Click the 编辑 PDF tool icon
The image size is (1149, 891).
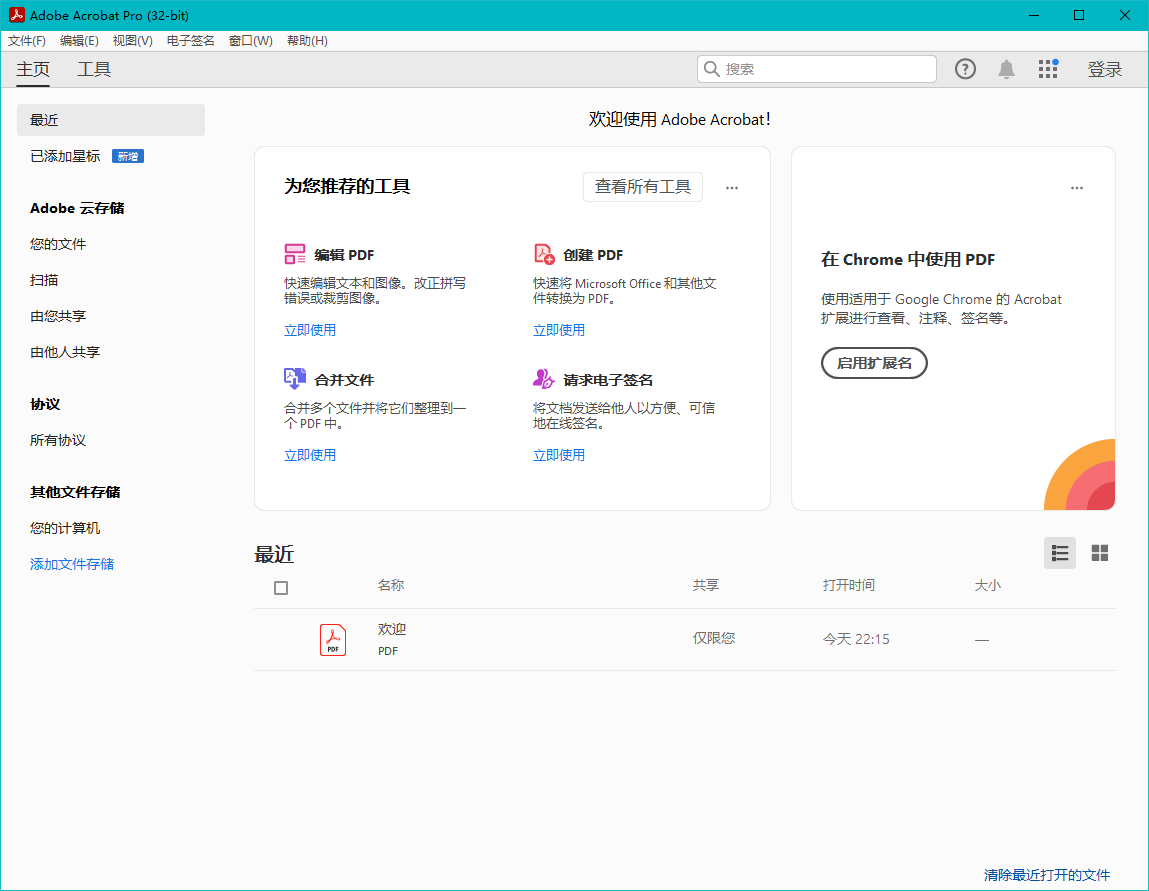295,254
